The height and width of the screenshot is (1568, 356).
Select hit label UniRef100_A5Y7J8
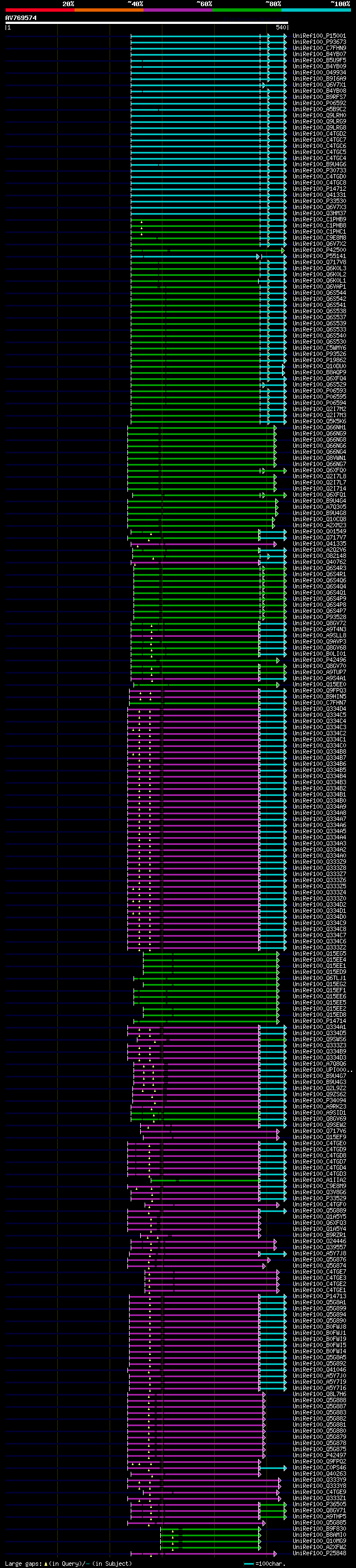tap(319, 1253)
